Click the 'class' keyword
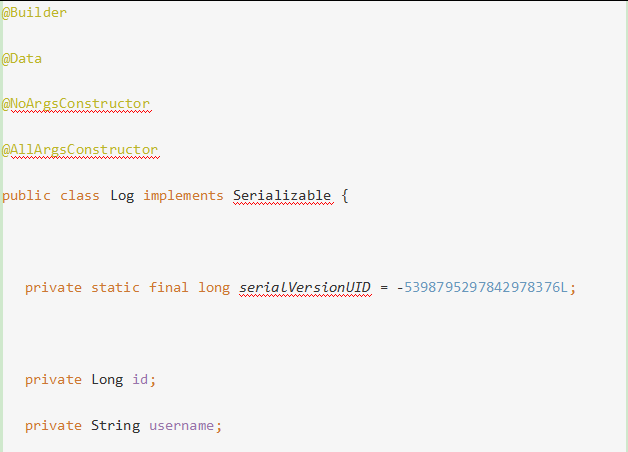 pyautogui.click(x=80, y=195)
